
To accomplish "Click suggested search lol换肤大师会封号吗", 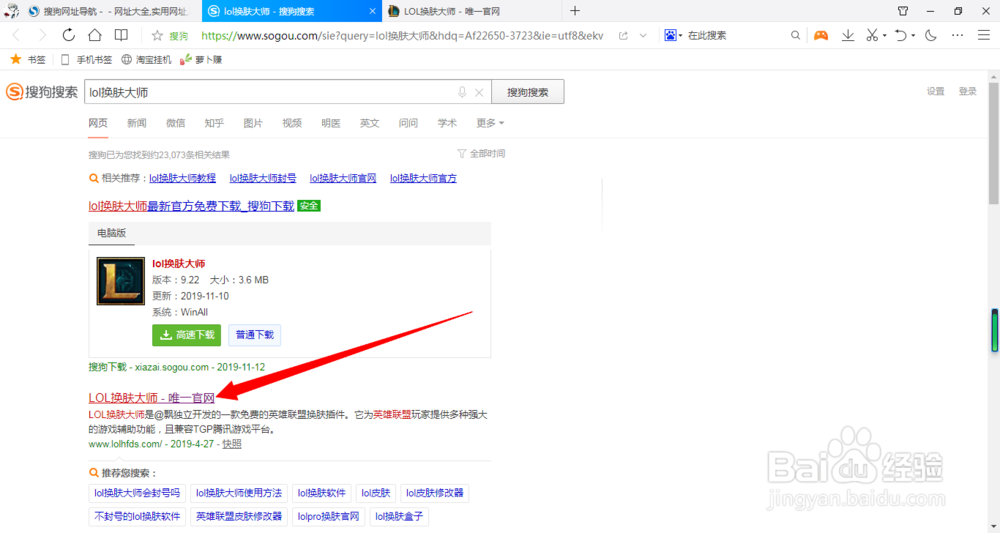I will point(137,493).
